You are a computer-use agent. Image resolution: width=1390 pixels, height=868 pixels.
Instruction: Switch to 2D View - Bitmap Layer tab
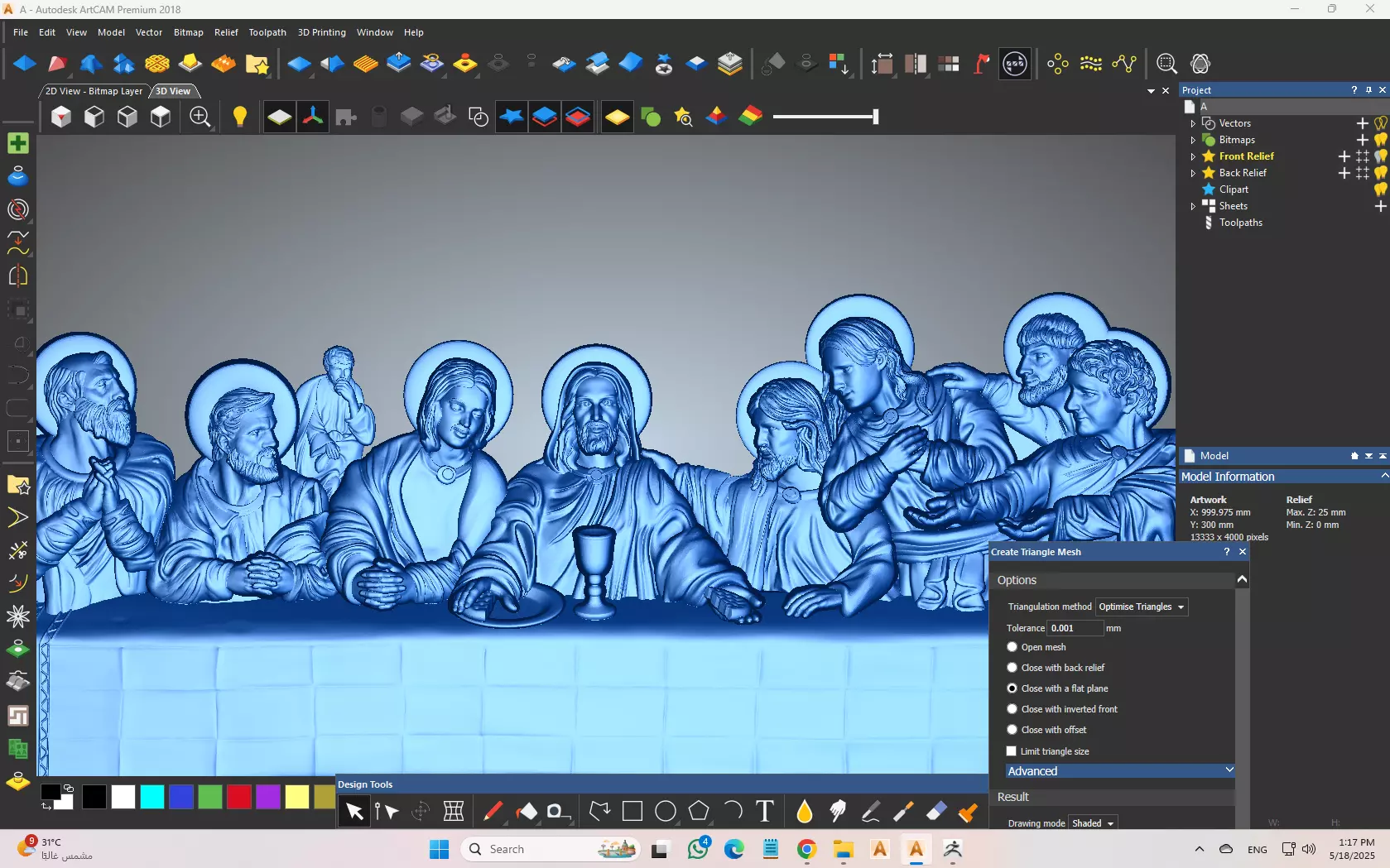tap(94, 91)
